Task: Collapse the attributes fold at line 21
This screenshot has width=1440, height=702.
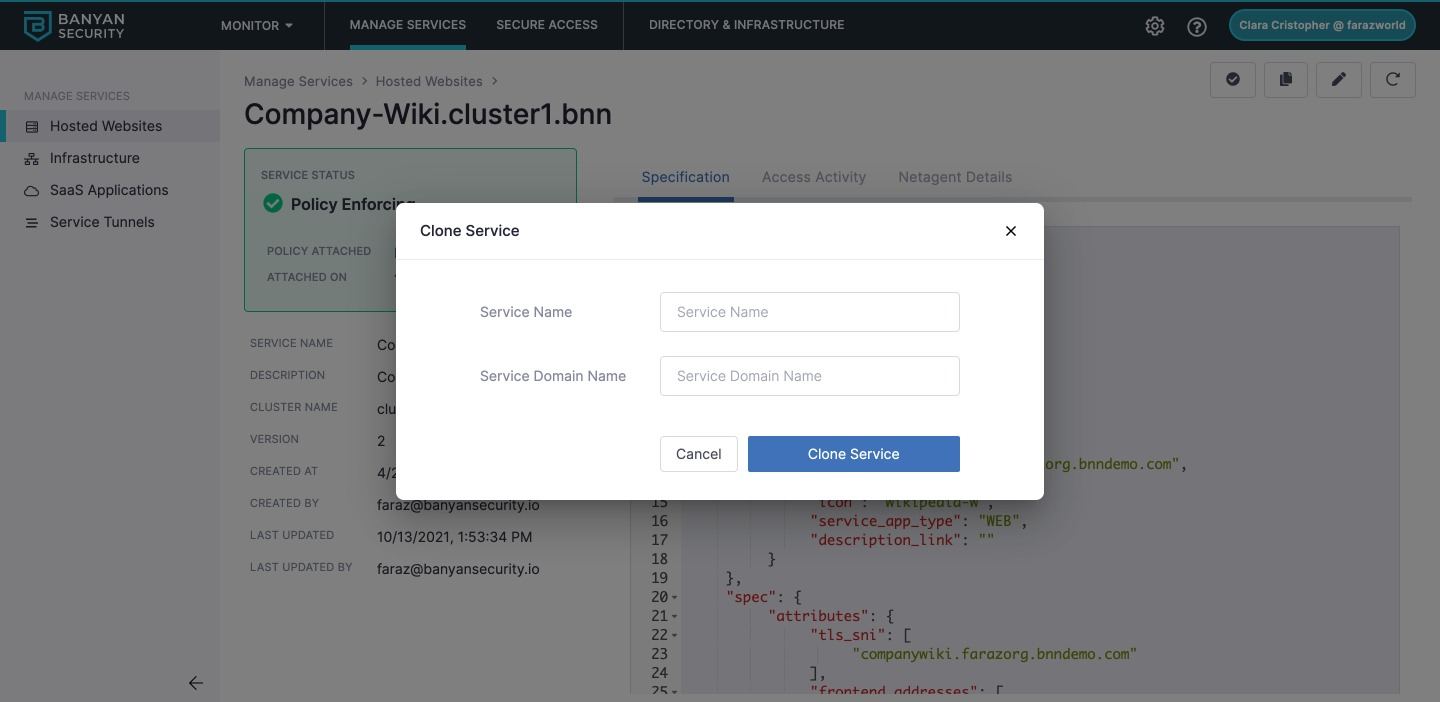Action: [676, 617]
